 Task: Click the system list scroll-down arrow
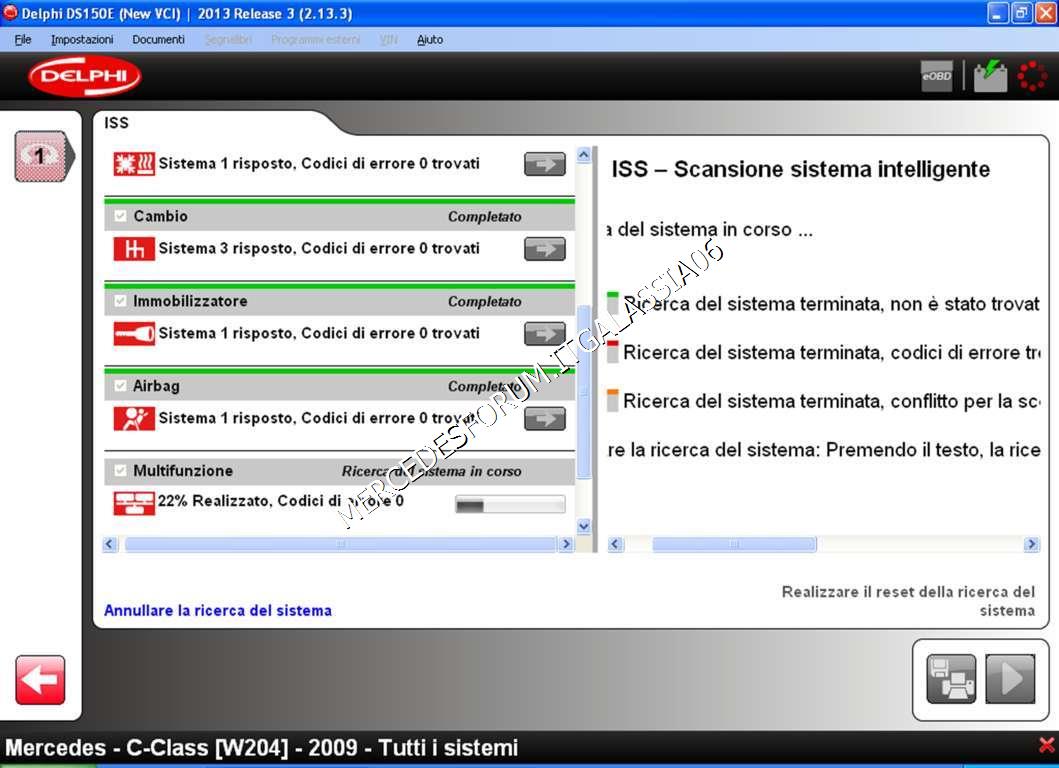point(584,525)
